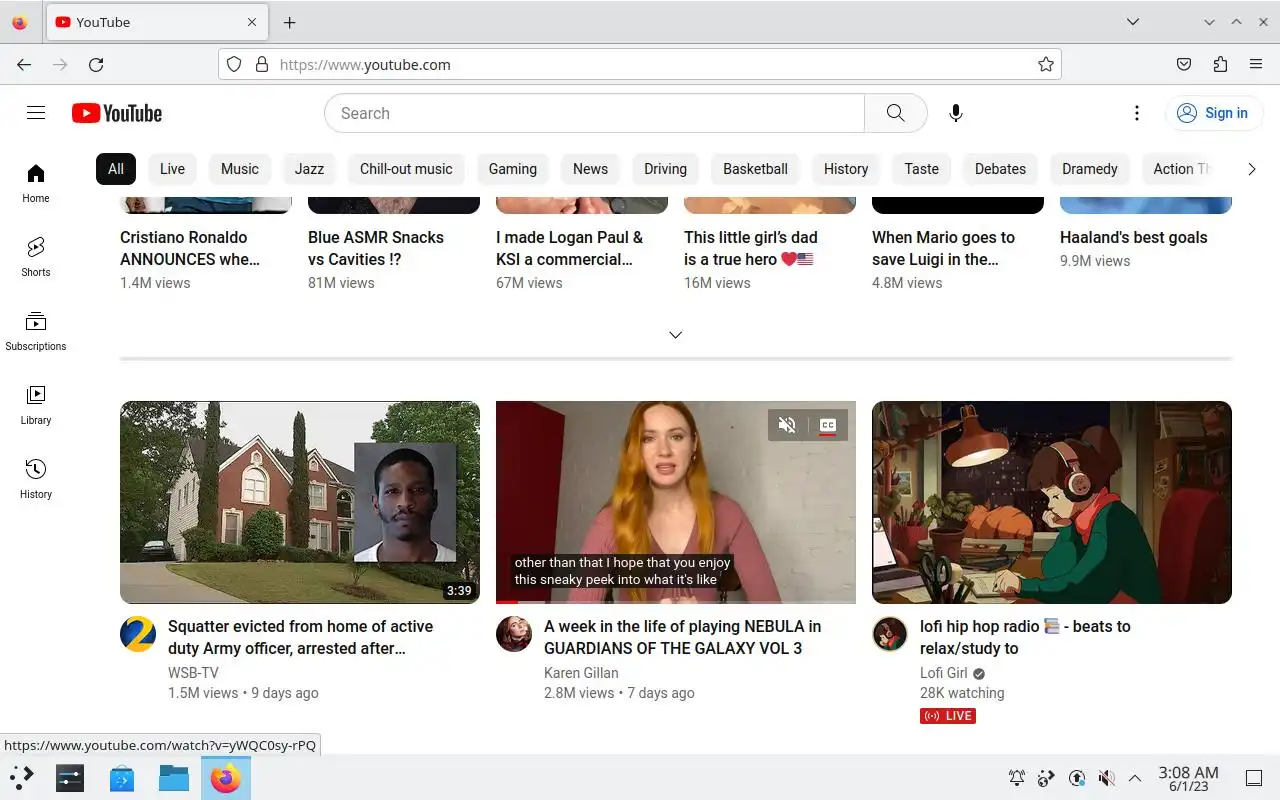
Task: Toggle closed captions on video preview
Action: [828, 425]
